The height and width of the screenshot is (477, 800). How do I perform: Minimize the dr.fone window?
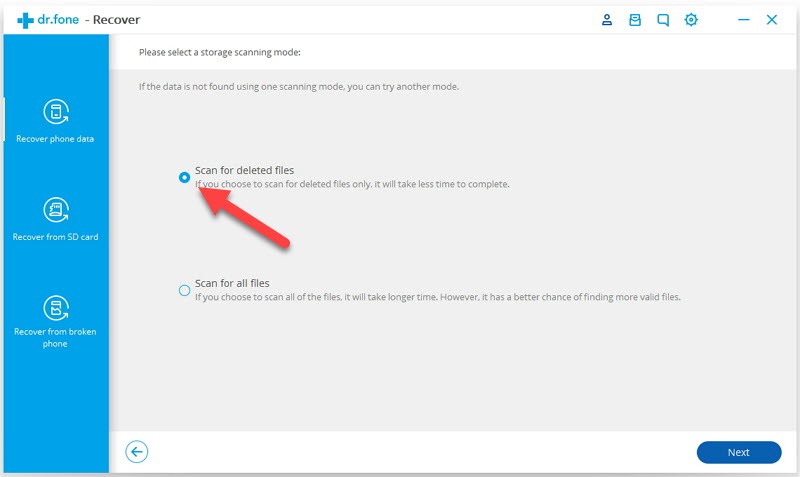[x=744, y=20]
